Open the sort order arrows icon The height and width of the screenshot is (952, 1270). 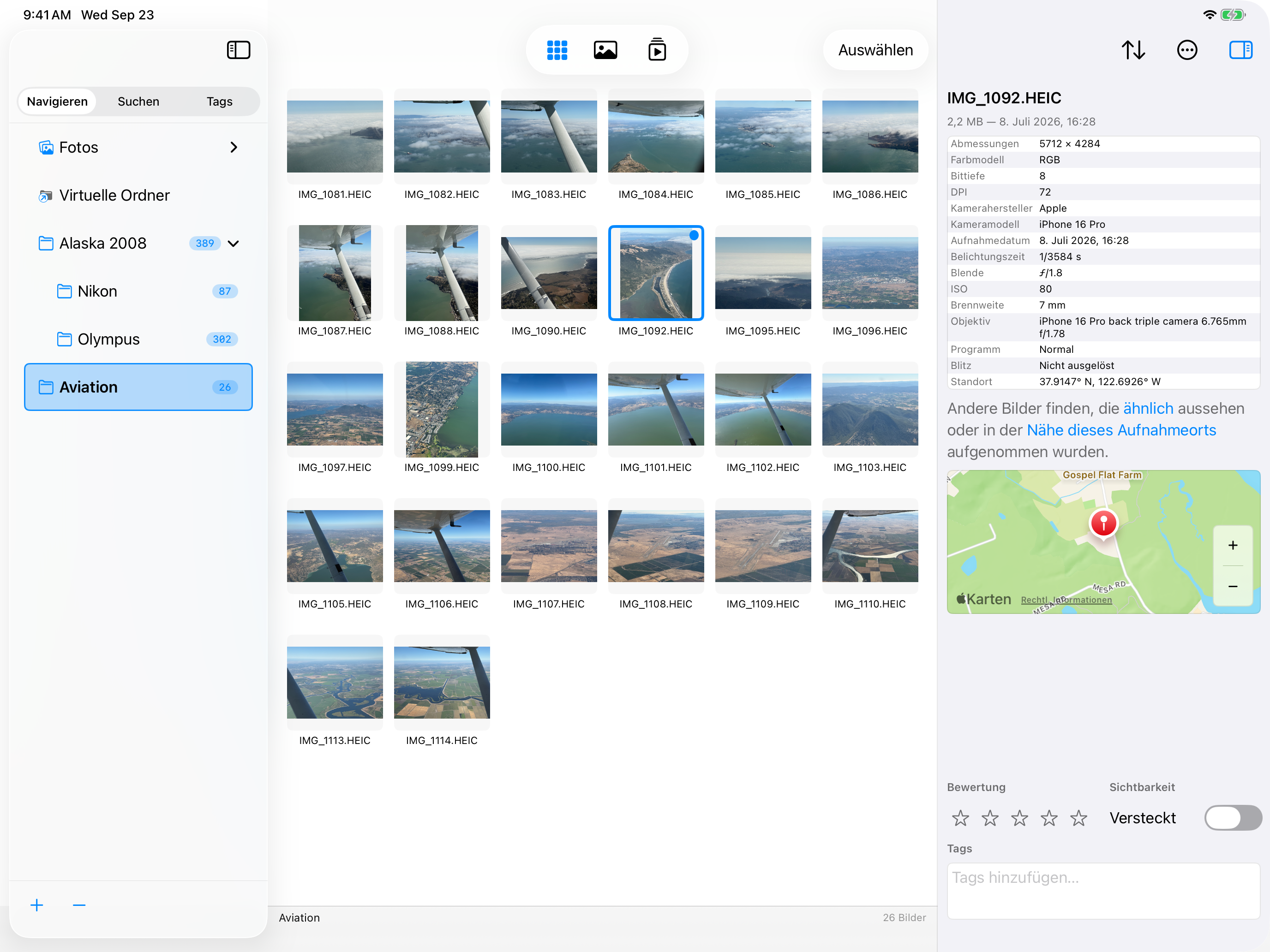click(1133, 50)
